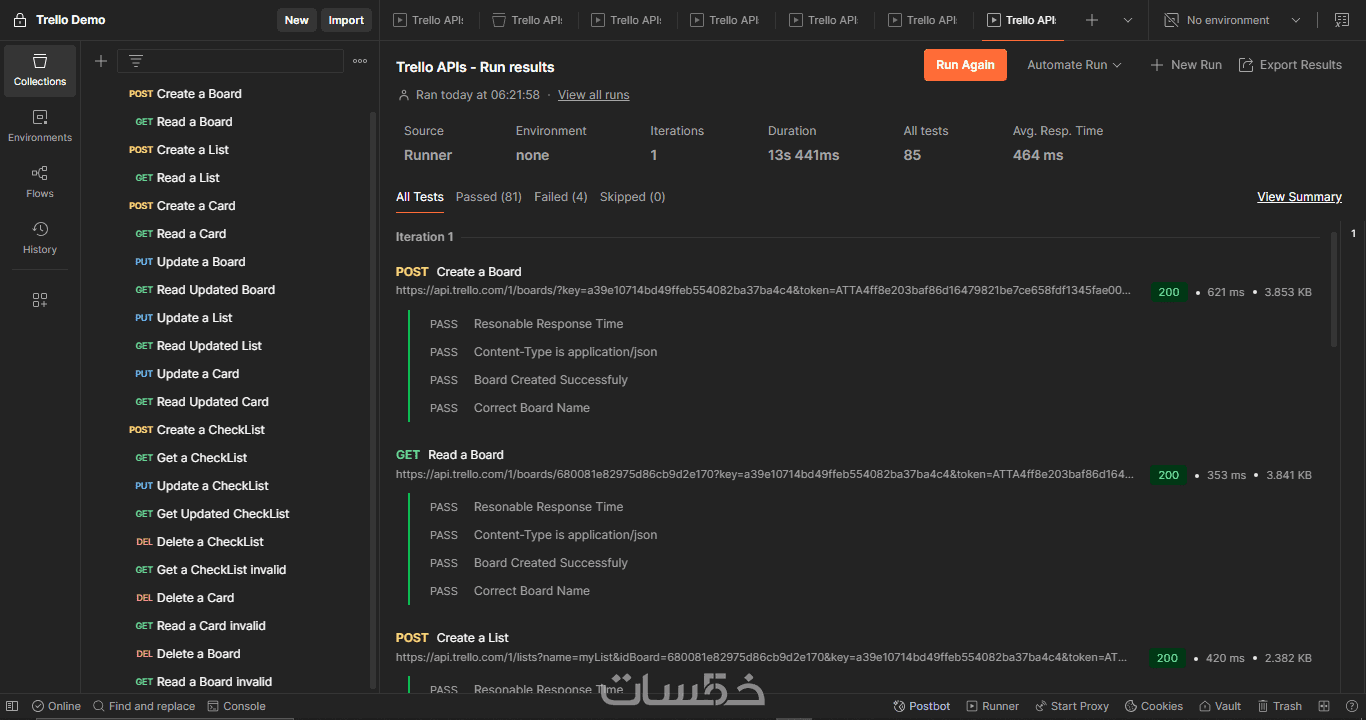Image resolution: width=1366 pixels, height=720 pixels.
Task: Open the Update a Board request
Action: point(201,262)
